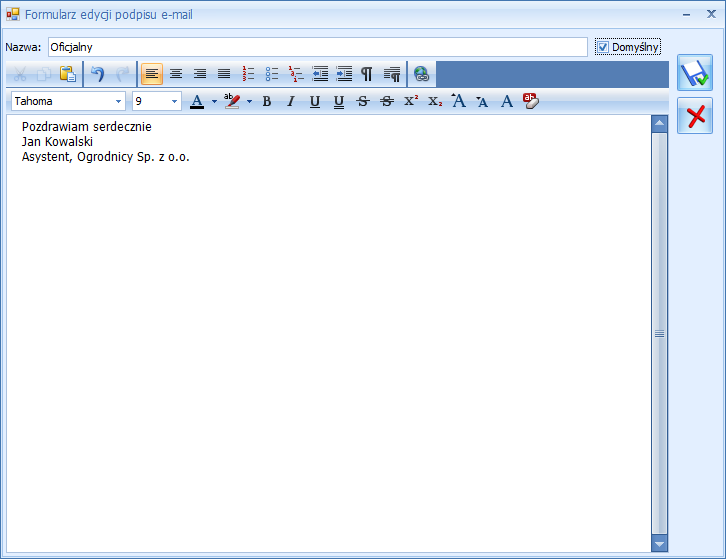726x559 pixels.
Task: Cancel editing with red X button
Action: pos(695,116)
